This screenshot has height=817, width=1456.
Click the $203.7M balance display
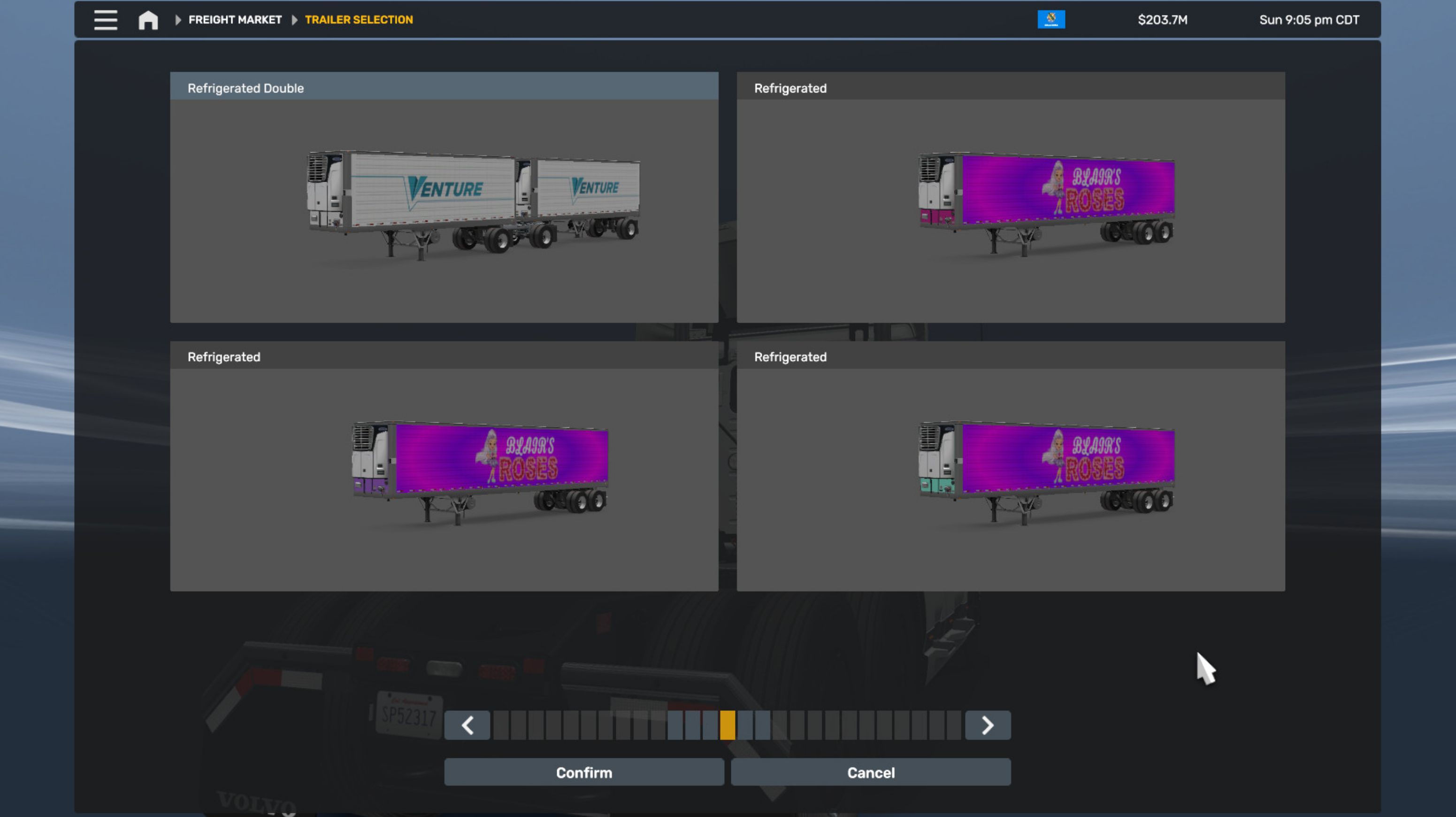(1162, 20)
